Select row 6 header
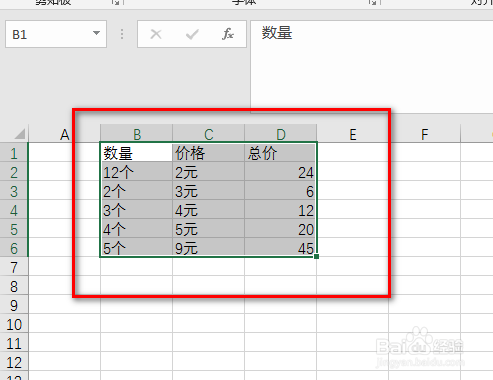493x380 pixels. coord(14,247)
